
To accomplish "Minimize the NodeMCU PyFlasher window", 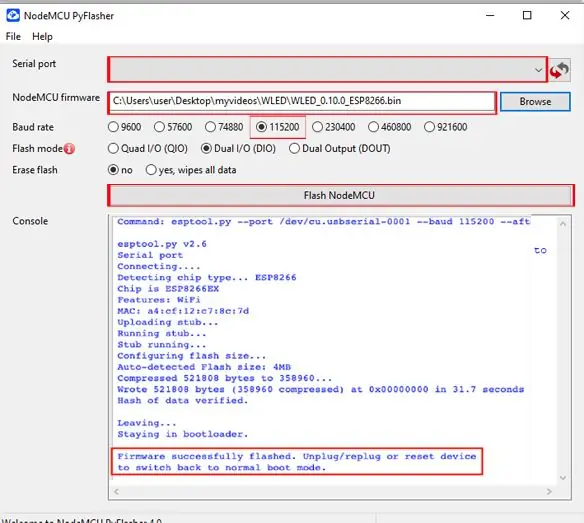I will click(490, 15).
